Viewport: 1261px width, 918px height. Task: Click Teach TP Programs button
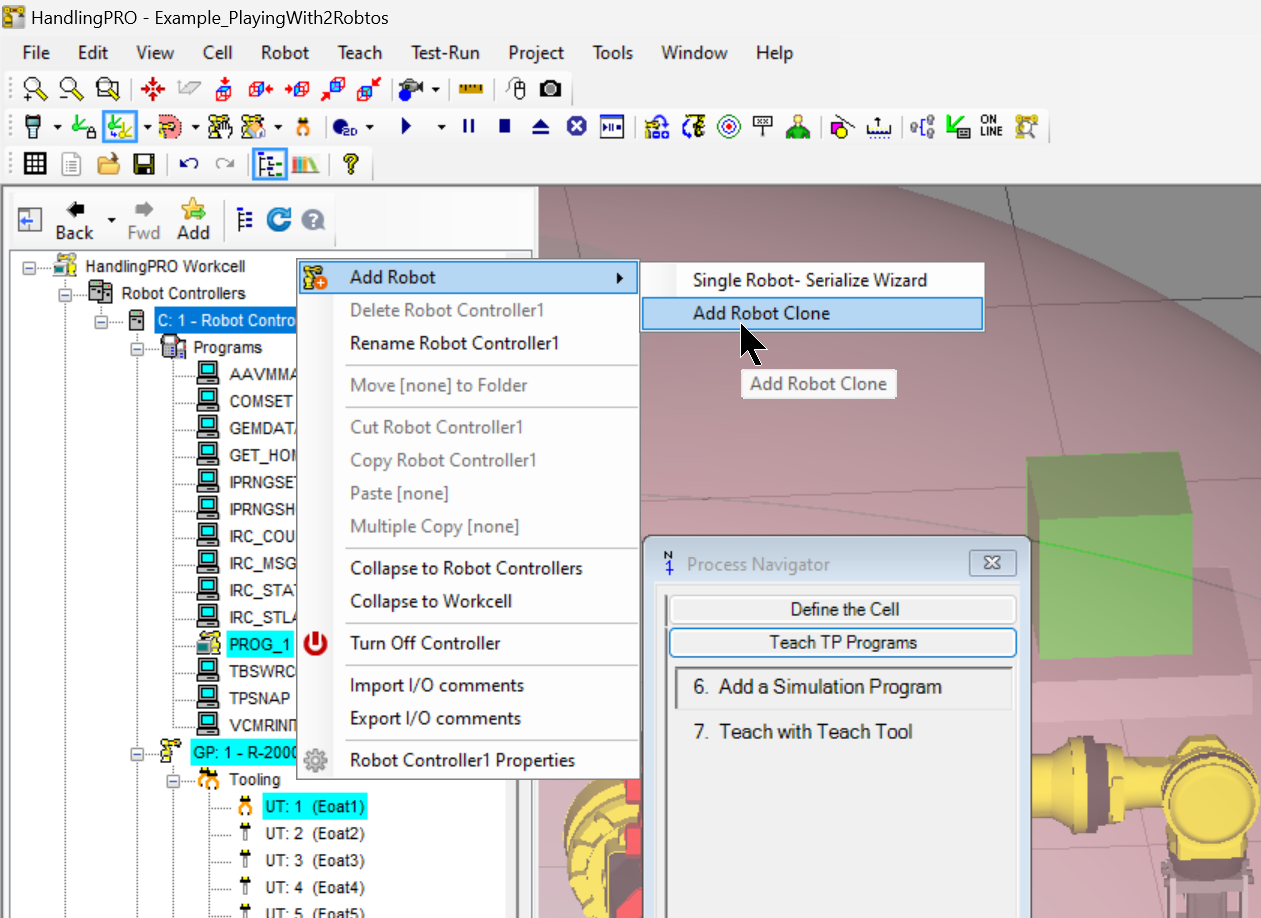[x=843, y=643]
